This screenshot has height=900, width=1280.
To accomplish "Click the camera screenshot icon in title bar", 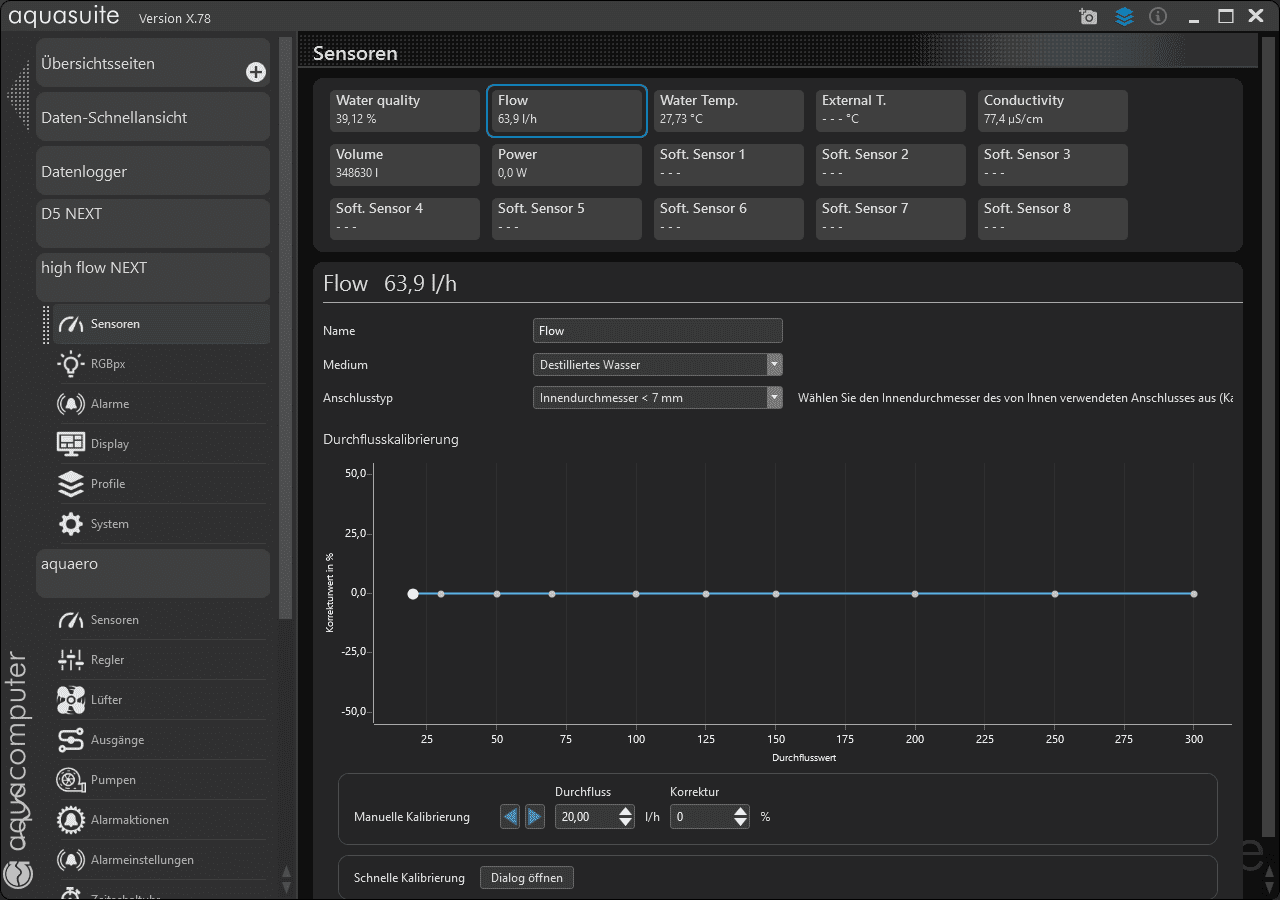I will coord(1088,16).
